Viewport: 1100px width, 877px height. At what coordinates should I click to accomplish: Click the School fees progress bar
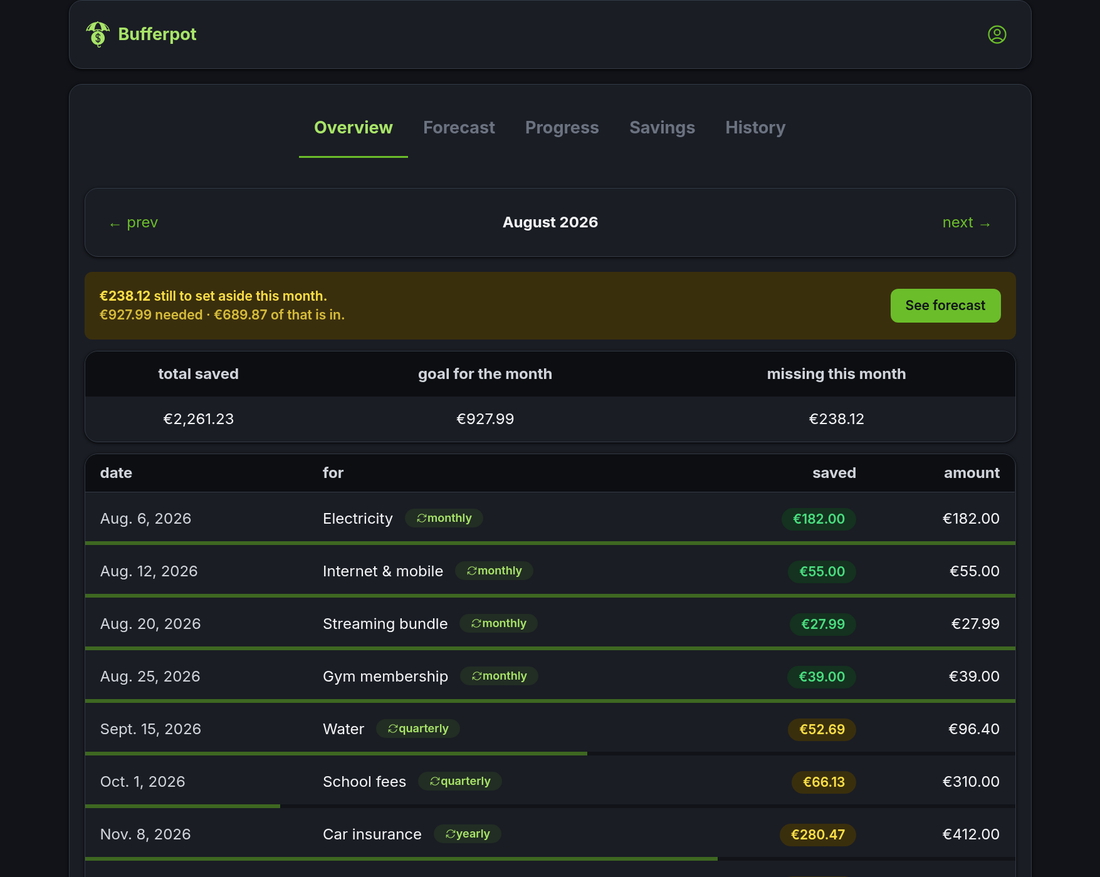pyautogui.click(x=550, y=806)
